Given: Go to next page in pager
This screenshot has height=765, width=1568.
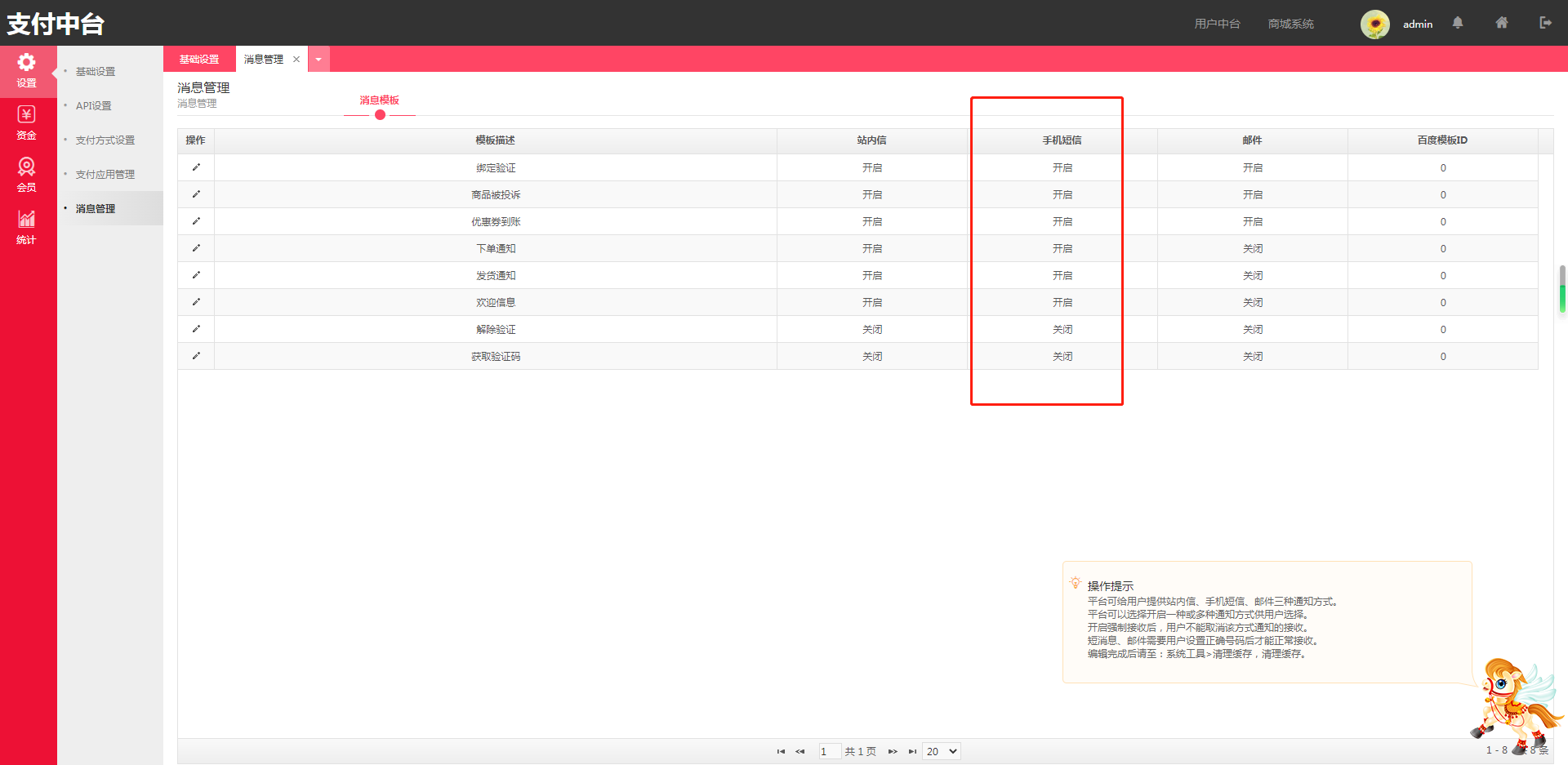Looking at the screenshot, I should pyautogui.click(x=893, y=751).
